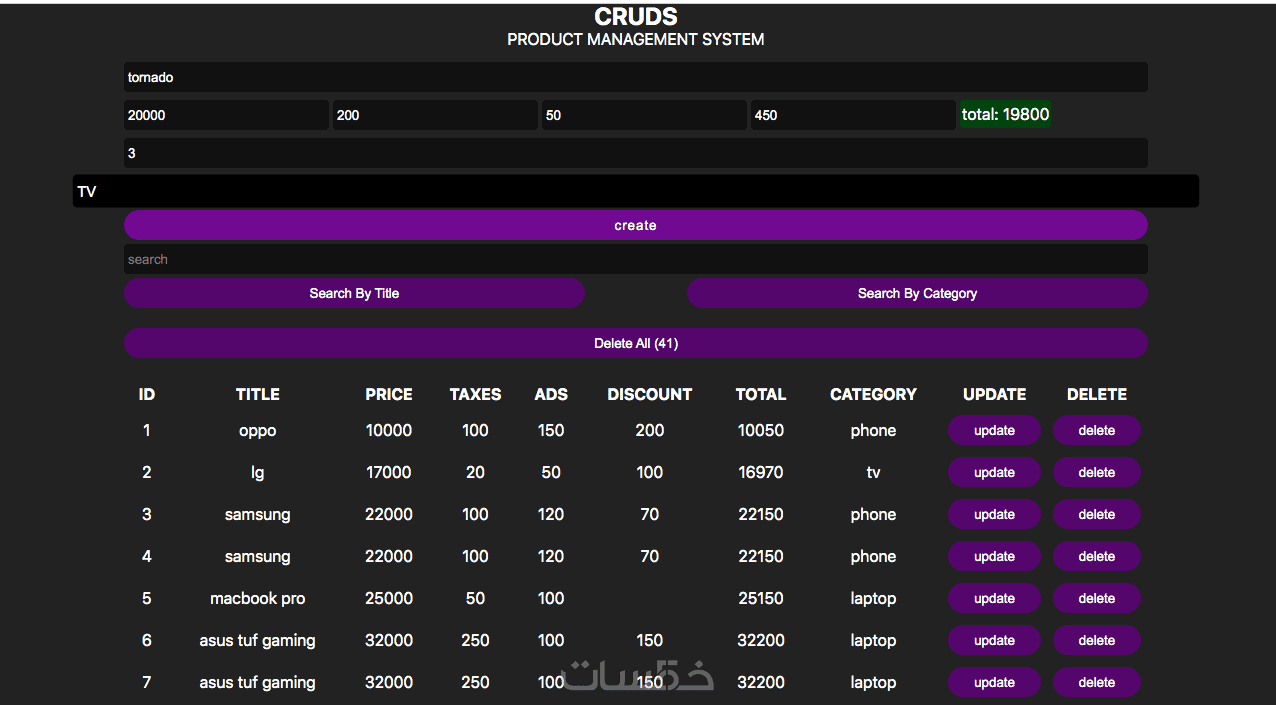Screen dimensions: 1276x705
Task: Click the TAXES column header
Action: point(475,394)
